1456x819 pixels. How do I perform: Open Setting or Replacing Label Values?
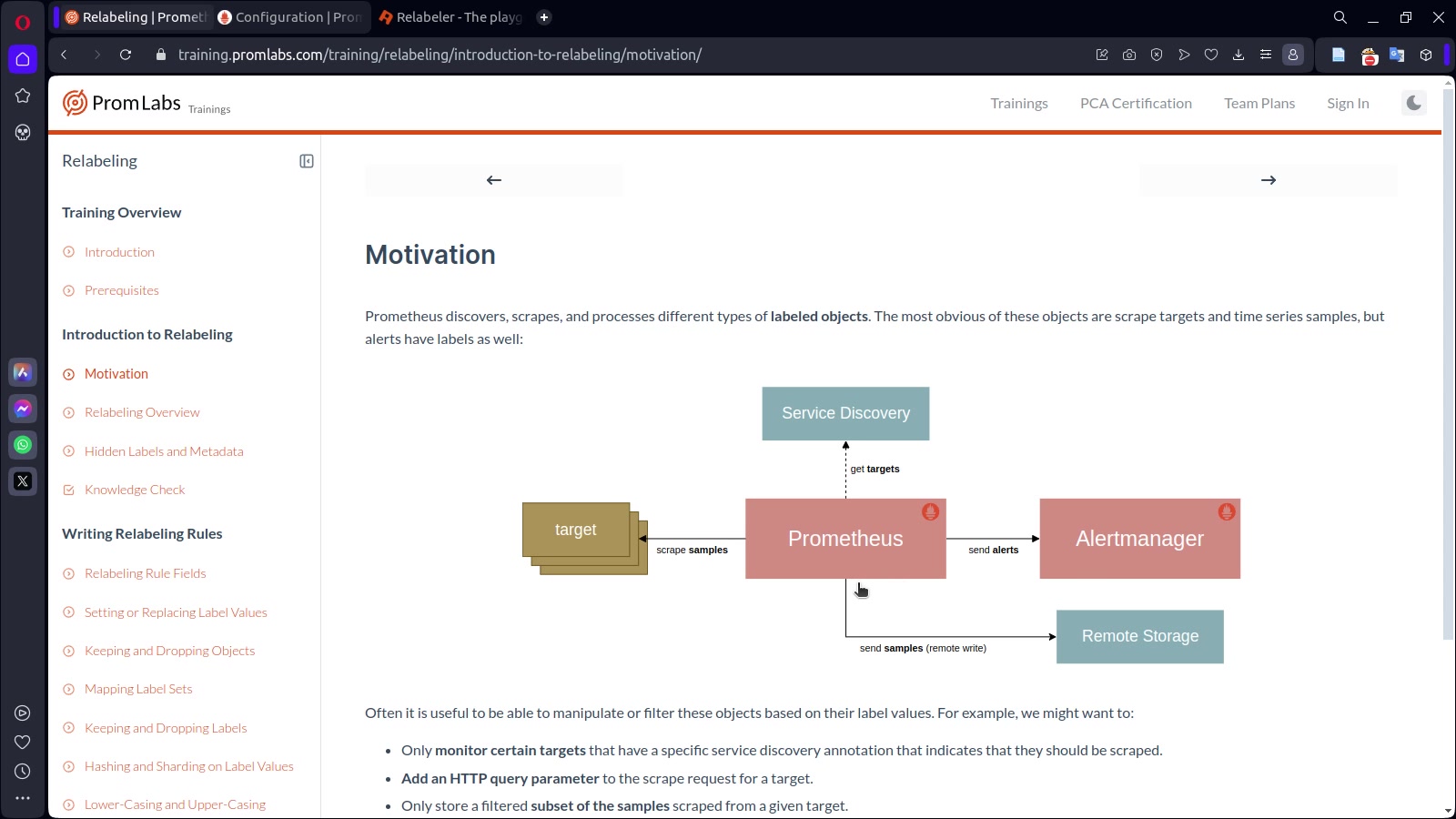tap(176, 612)
